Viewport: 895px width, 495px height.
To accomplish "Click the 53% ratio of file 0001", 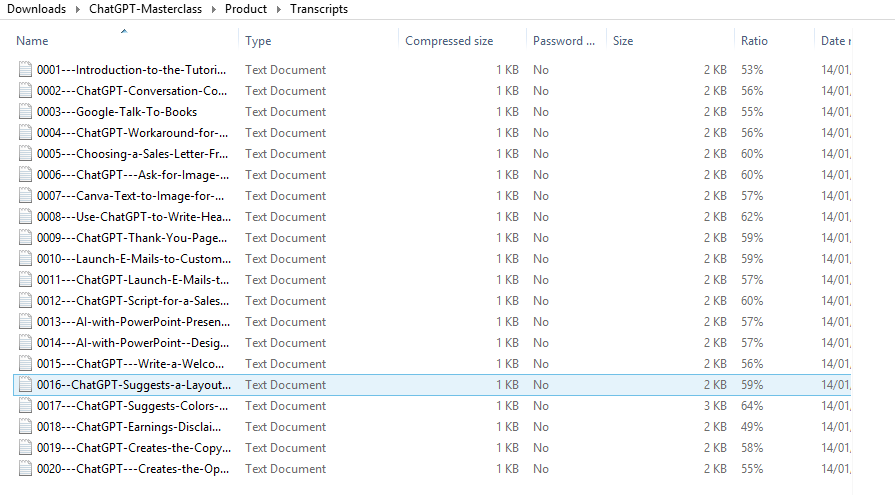I will (x=752, y=70).
